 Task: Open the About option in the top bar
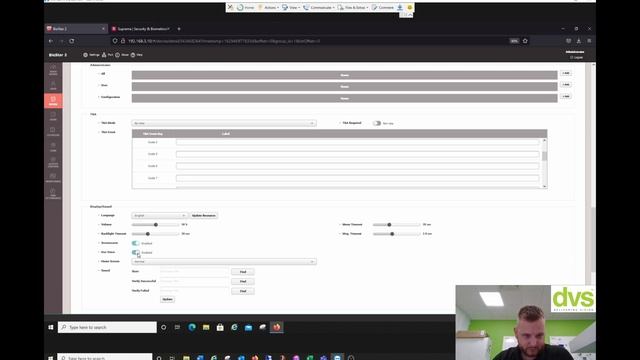click(122, 55)
